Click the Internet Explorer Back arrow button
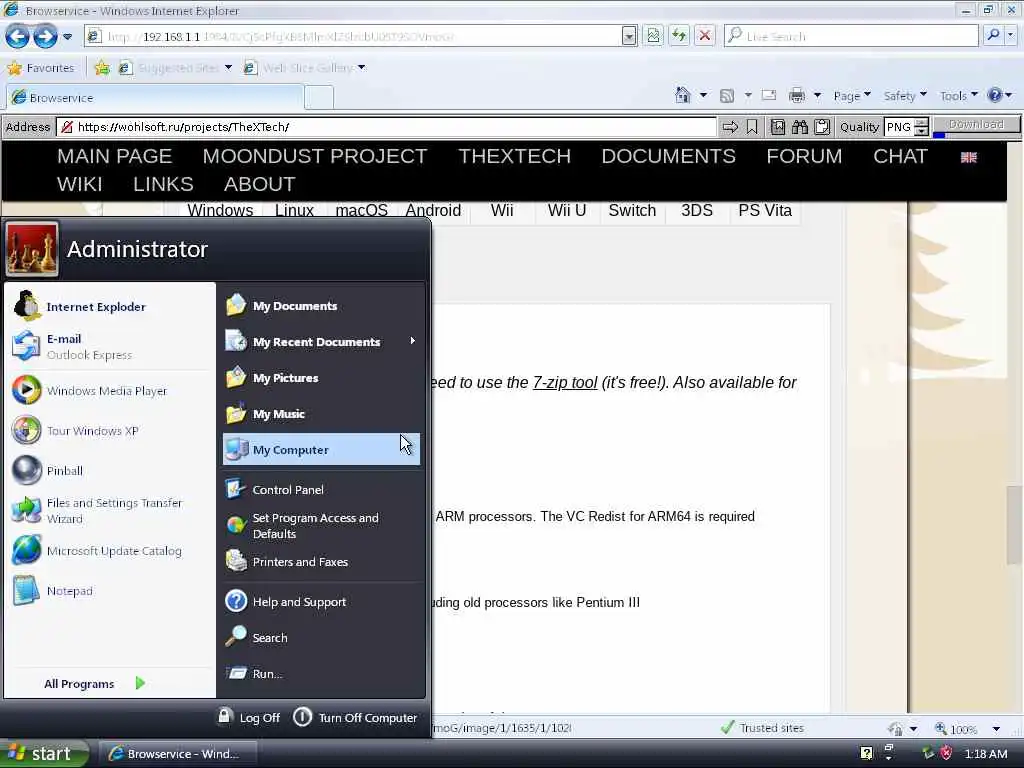1024x768 pixels. click(17, 37)
